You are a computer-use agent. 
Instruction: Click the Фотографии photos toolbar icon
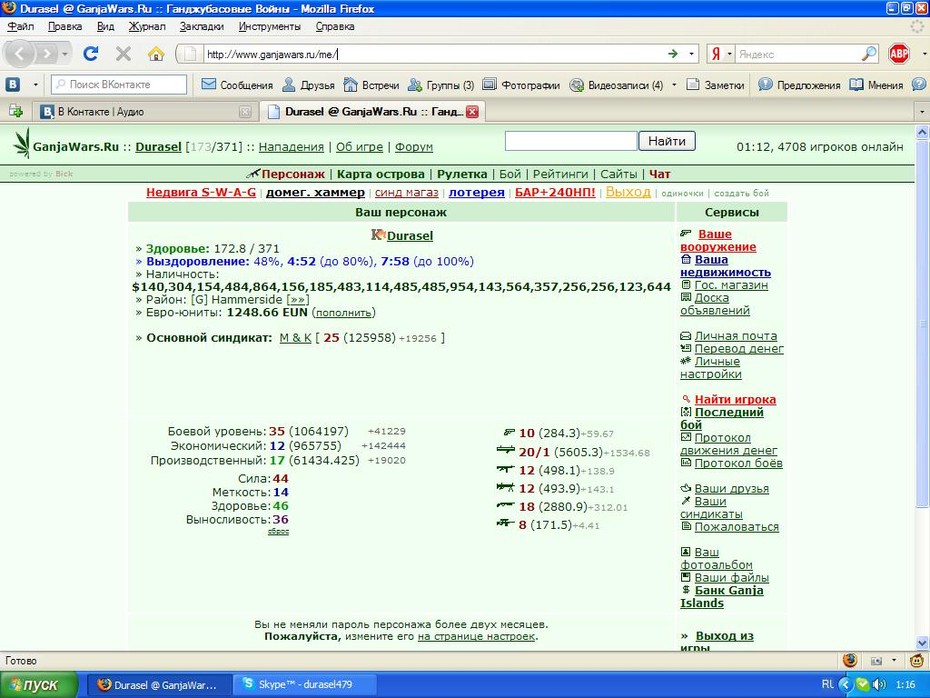pyautogui.click(x=489, y=85)
